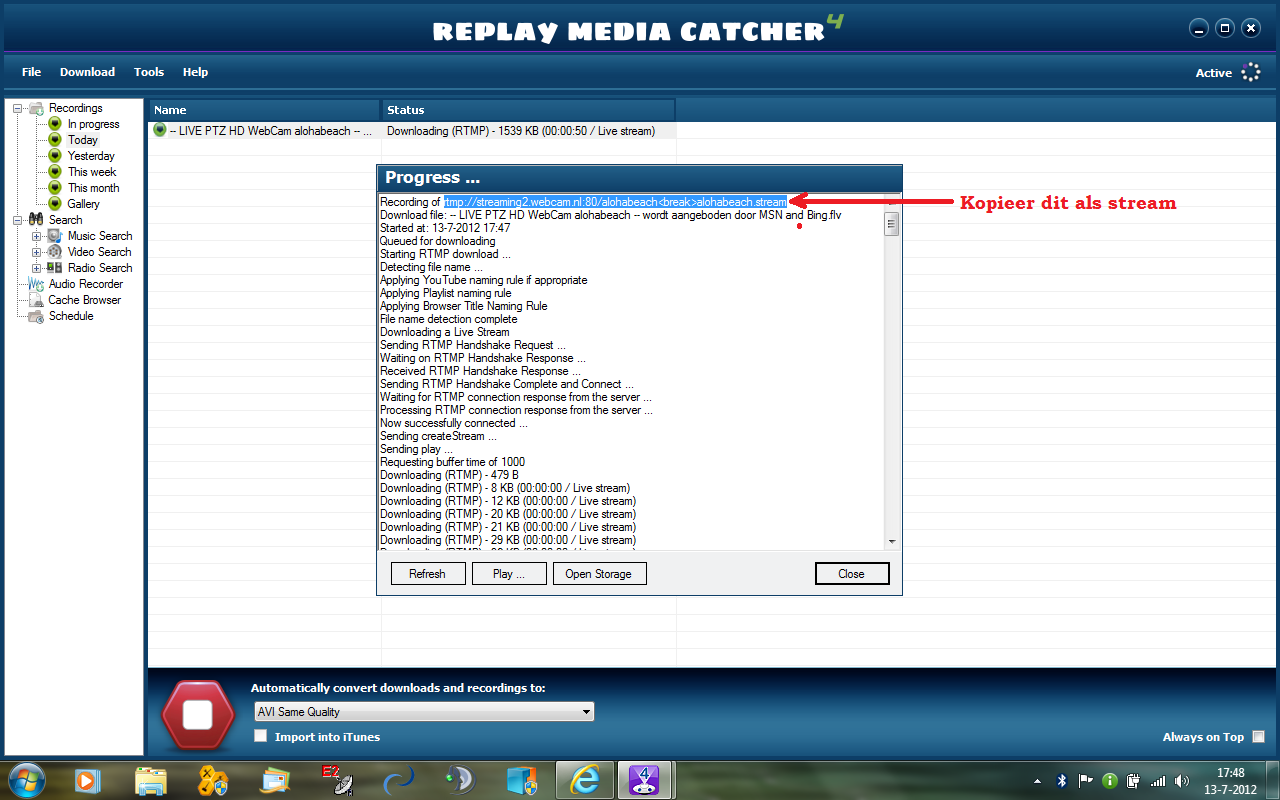Click the Open Storage button
The height and width of the screenshot is (800, 1280).
point(599,574)
